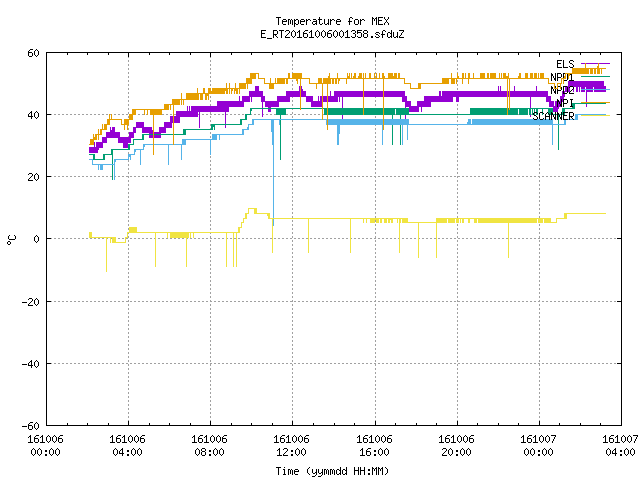Select the ELS legend label
Screen dimensions: 640x480
click(565, 64)
